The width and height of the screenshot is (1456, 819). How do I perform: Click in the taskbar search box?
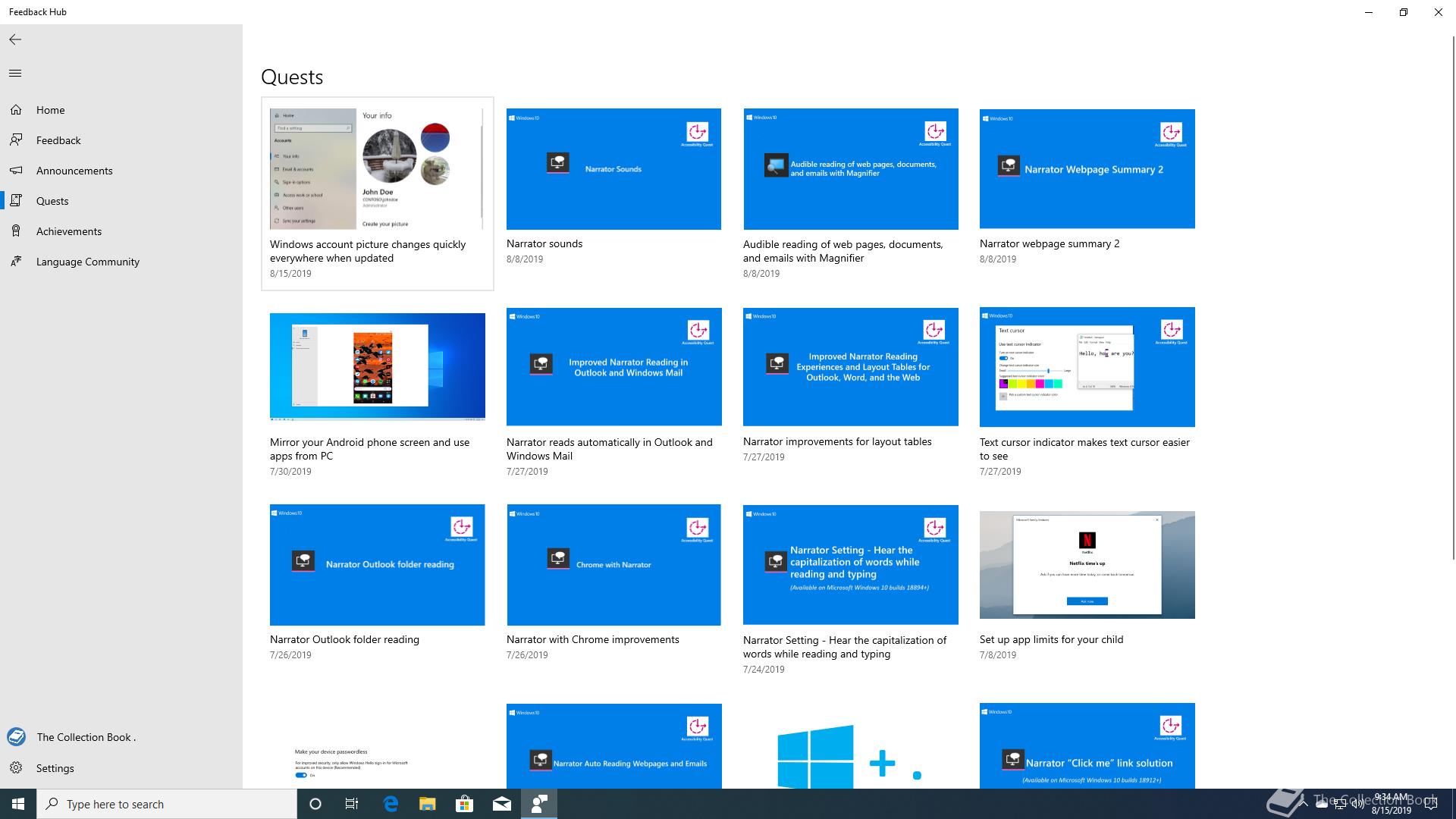167,804
